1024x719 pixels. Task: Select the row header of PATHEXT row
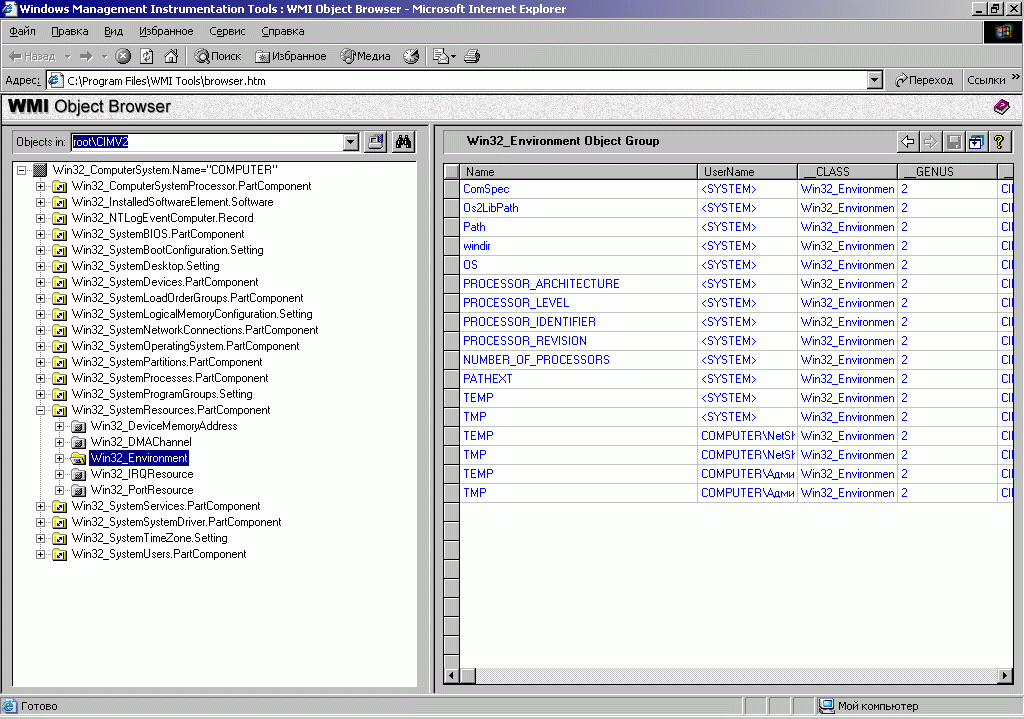(451, 379)
